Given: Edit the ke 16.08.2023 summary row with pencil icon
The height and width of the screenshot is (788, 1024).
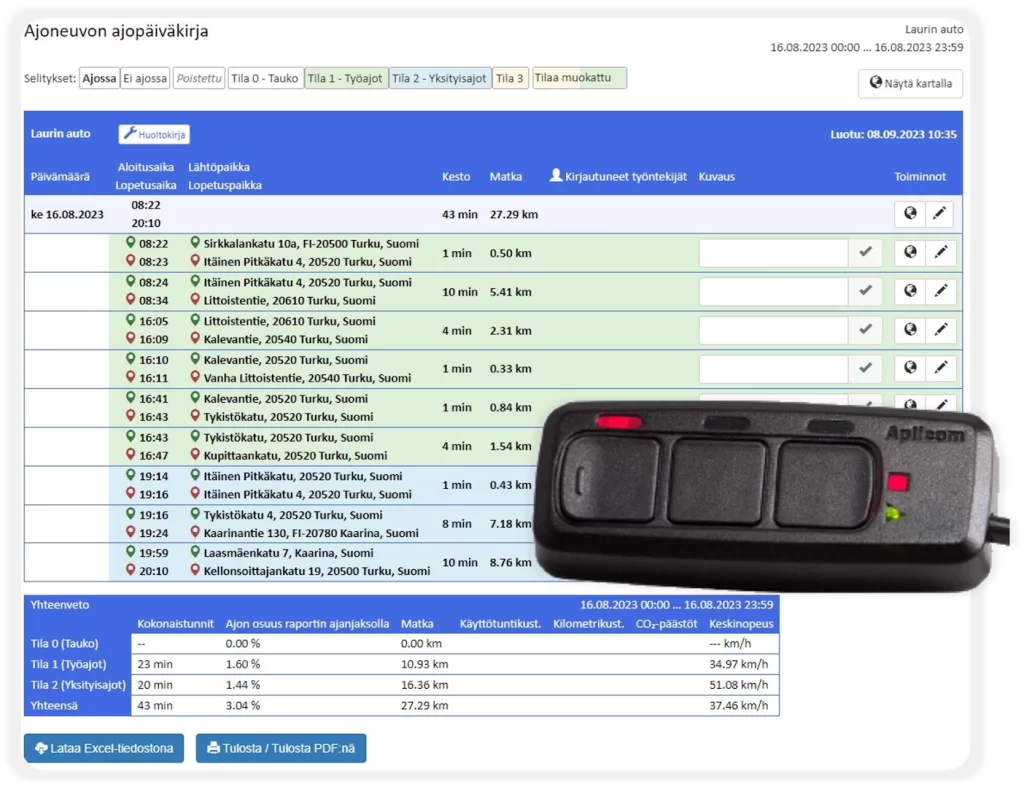Looking at the screenshot, I should (x=940, y=214).
